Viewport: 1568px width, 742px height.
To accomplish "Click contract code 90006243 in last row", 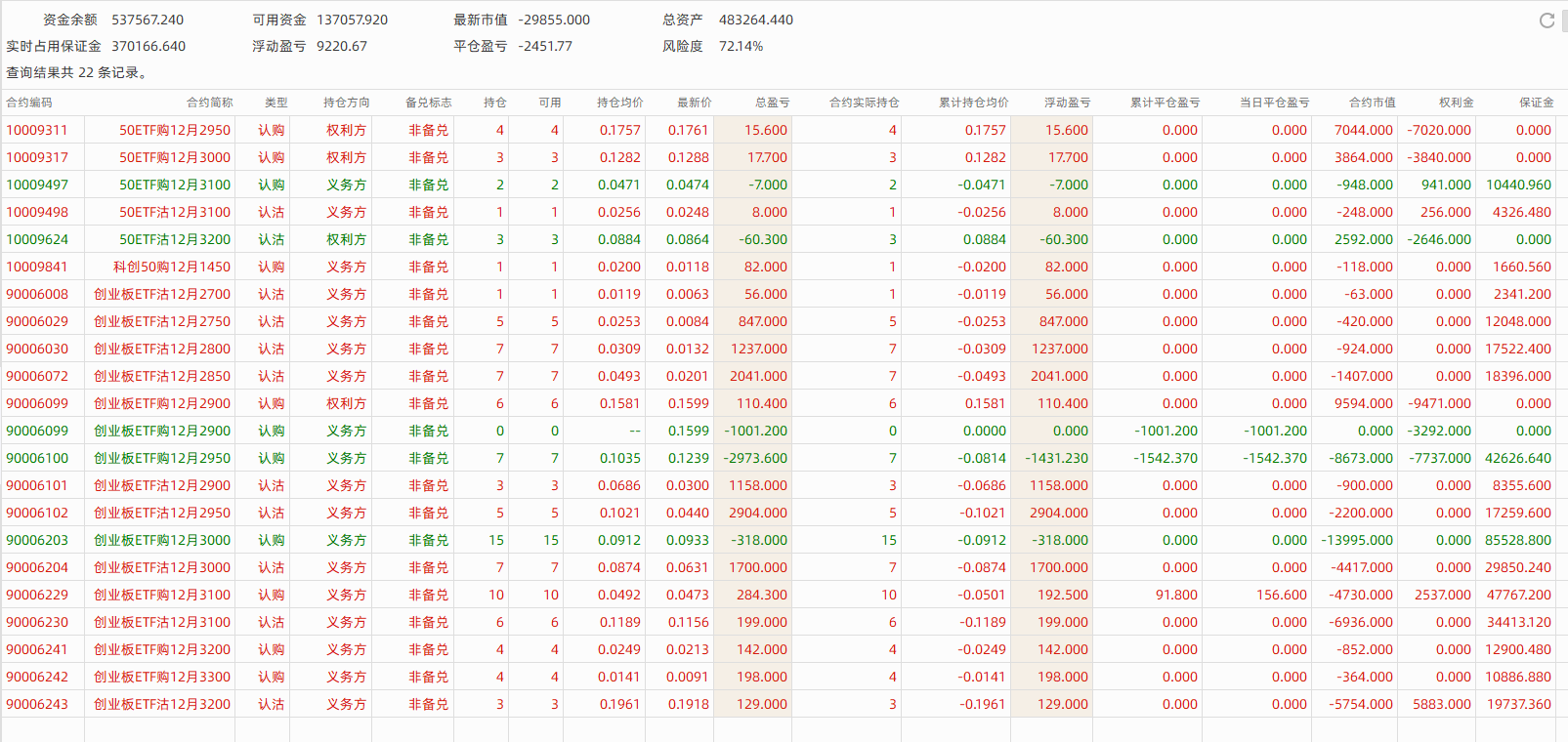I will click(37, 704).
